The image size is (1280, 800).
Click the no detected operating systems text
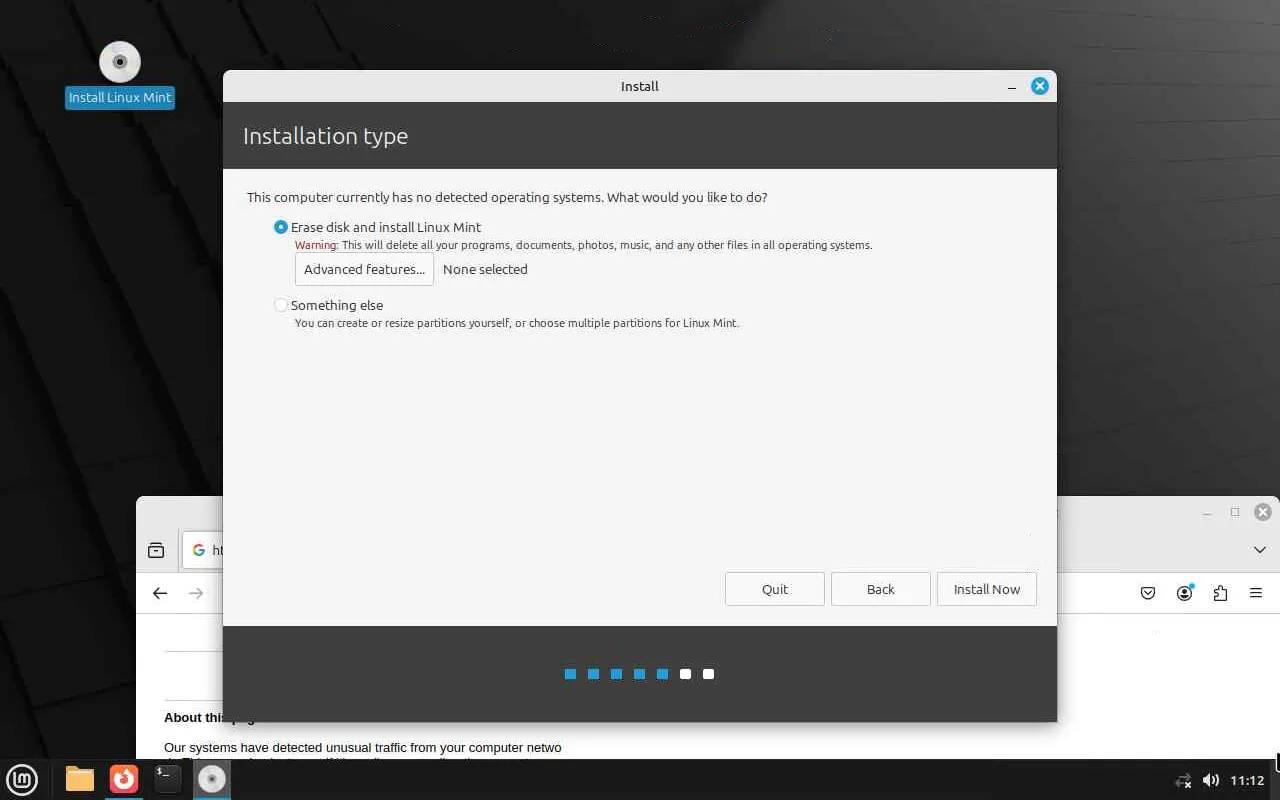(507, 197)
